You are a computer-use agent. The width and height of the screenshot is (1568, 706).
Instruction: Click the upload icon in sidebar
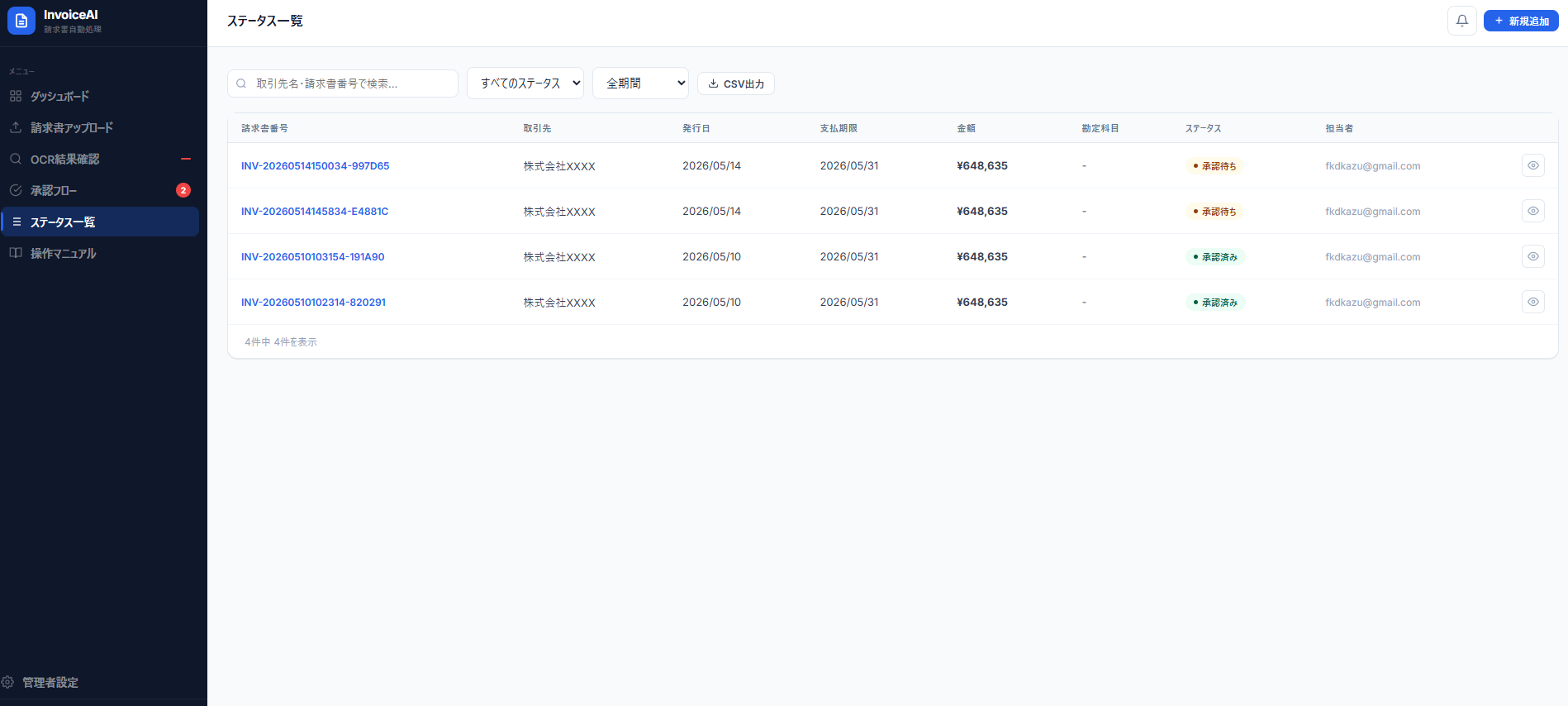point(16,127)
